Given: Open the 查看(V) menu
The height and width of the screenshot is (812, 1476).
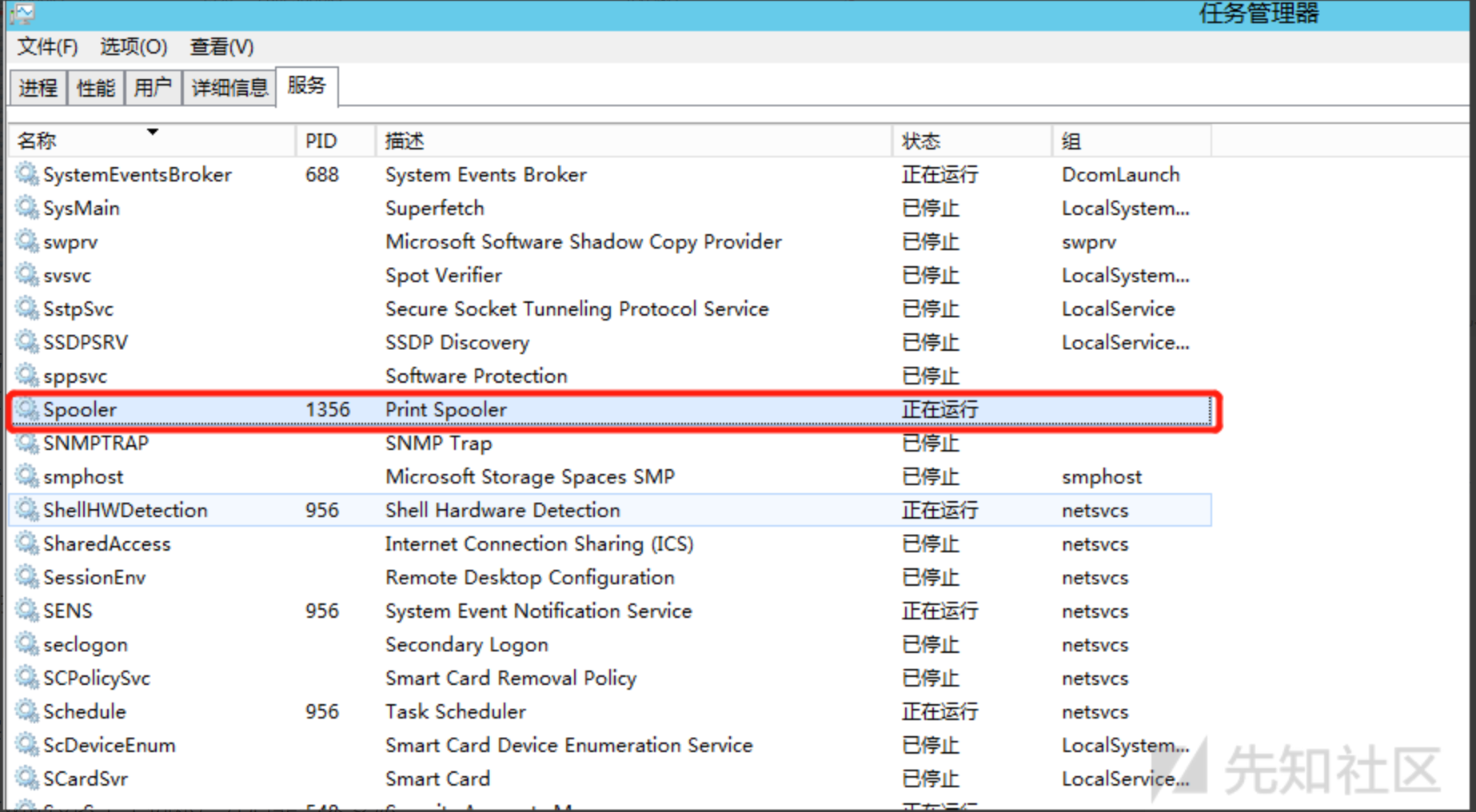Looking at the screenshot, I should [x=221, y=47].
